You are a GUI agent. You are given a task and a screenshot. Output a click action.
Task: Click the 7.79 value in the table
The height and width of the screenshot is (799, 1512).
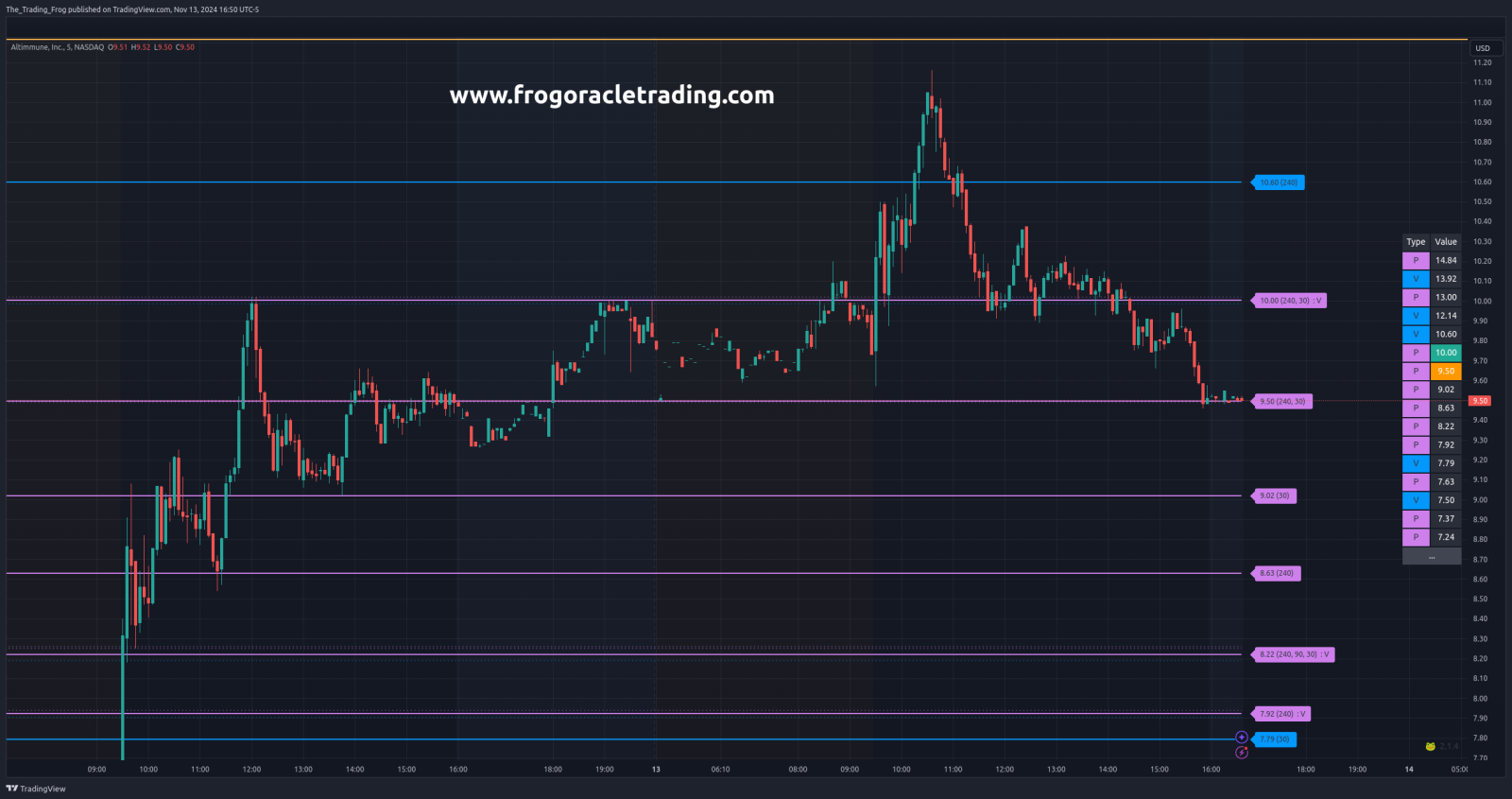tap(1446, 463)
